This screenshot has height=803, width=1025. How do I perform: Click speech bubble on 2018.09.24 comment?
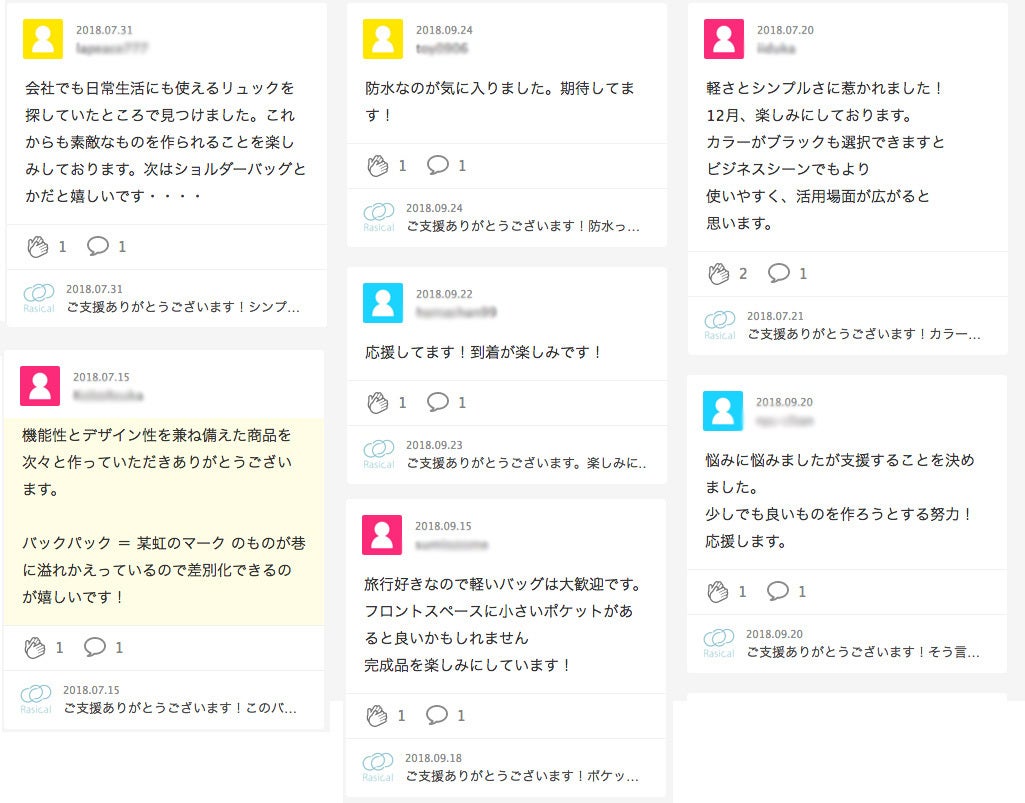438,165
